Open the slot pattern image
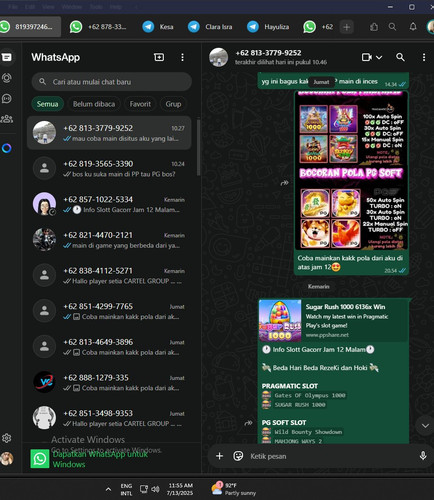This screenshot has width=434, height=500. (351, 171)
